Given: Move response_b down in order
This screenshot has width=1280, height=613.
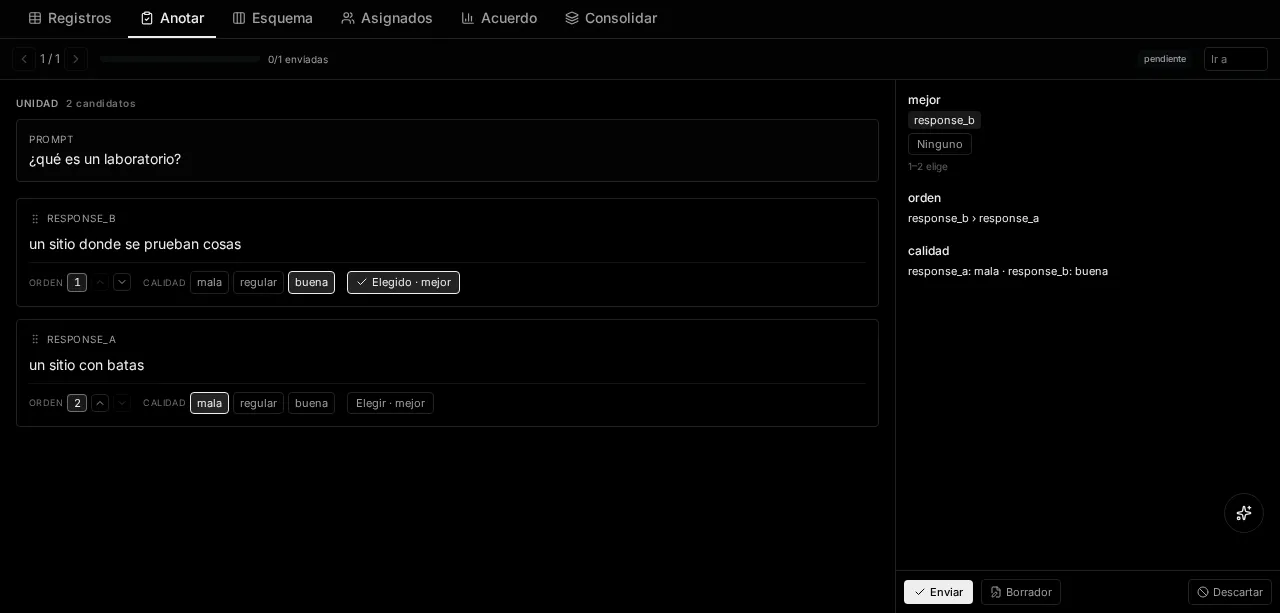Looking at the screenshot, I should tap(122, 282).
